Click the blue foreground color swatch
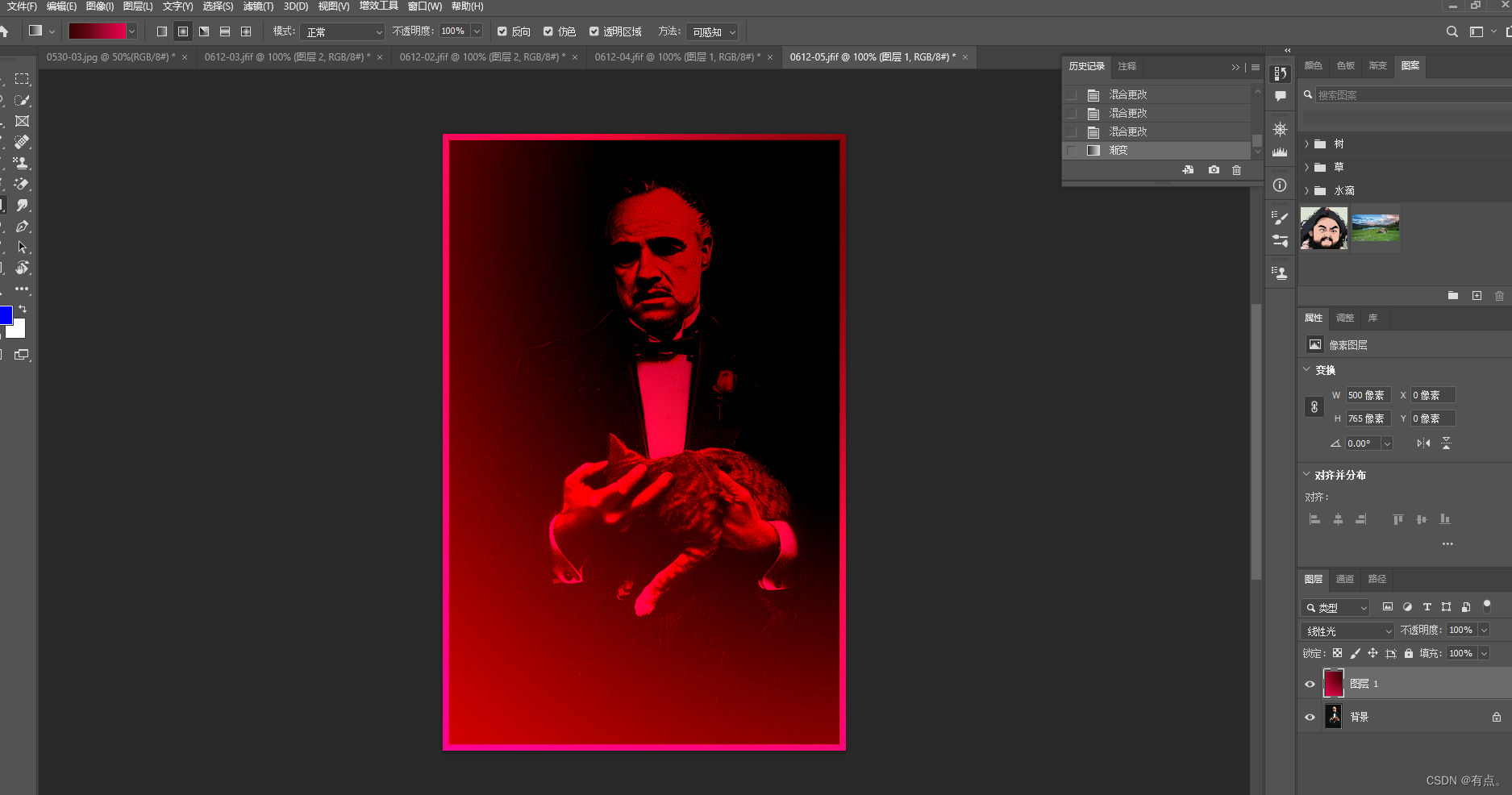The height and width of the screenshot is (795, 1512). [6, 315]
